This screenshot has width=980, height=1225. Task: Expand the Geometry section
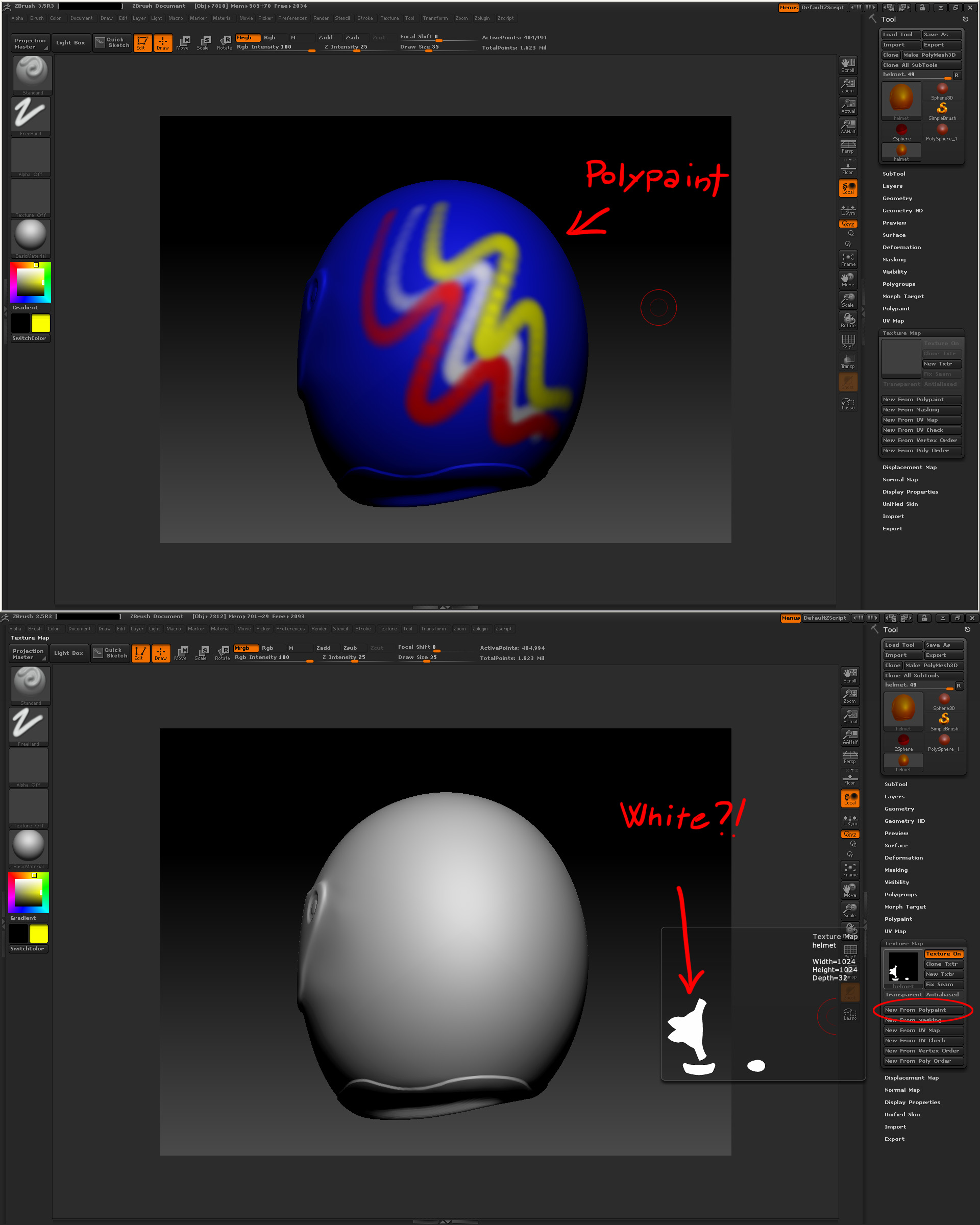click(897, 198)
